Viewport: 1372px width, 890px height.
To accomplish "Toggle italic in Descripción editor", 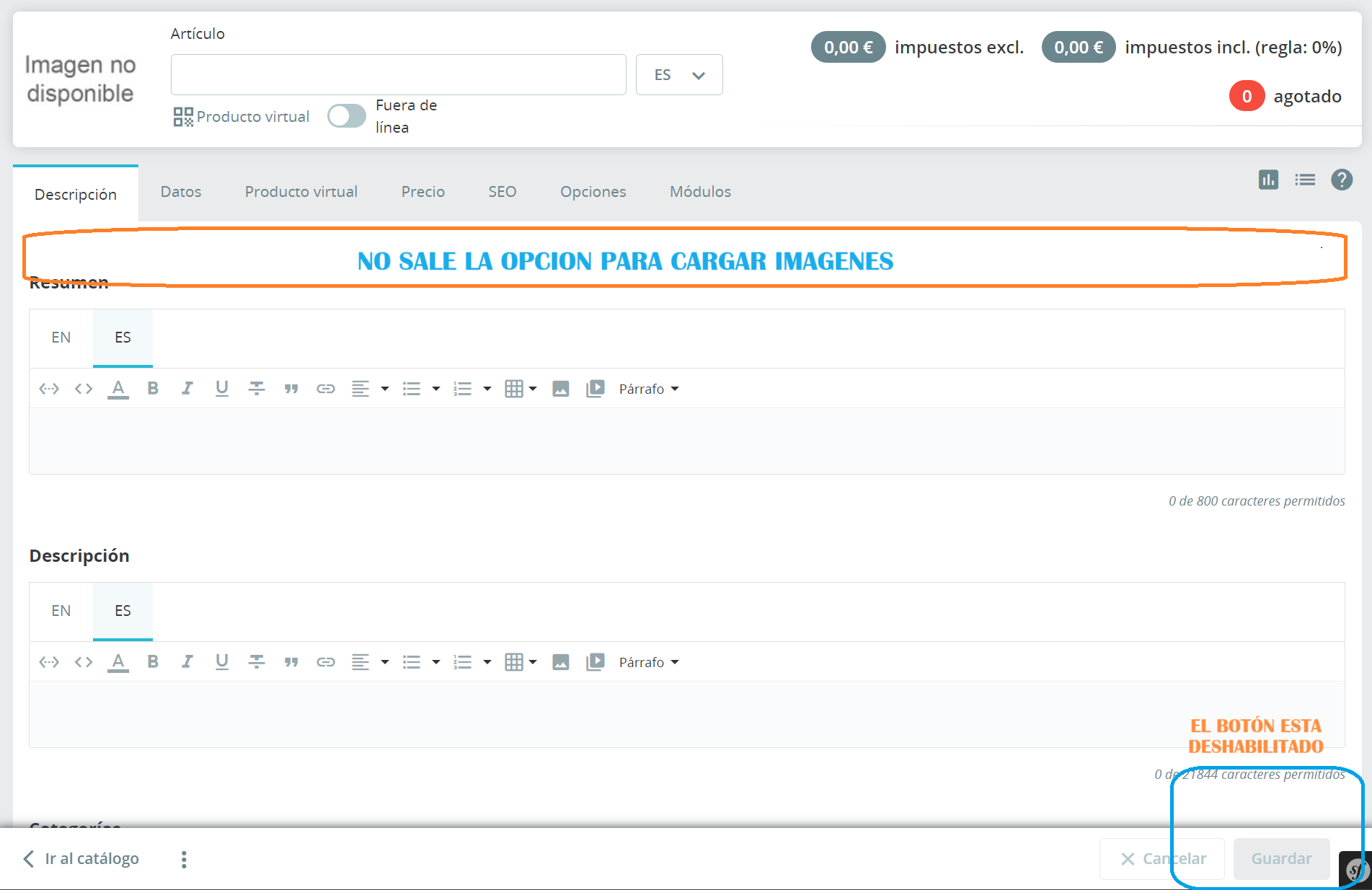I will click(187, 662).
